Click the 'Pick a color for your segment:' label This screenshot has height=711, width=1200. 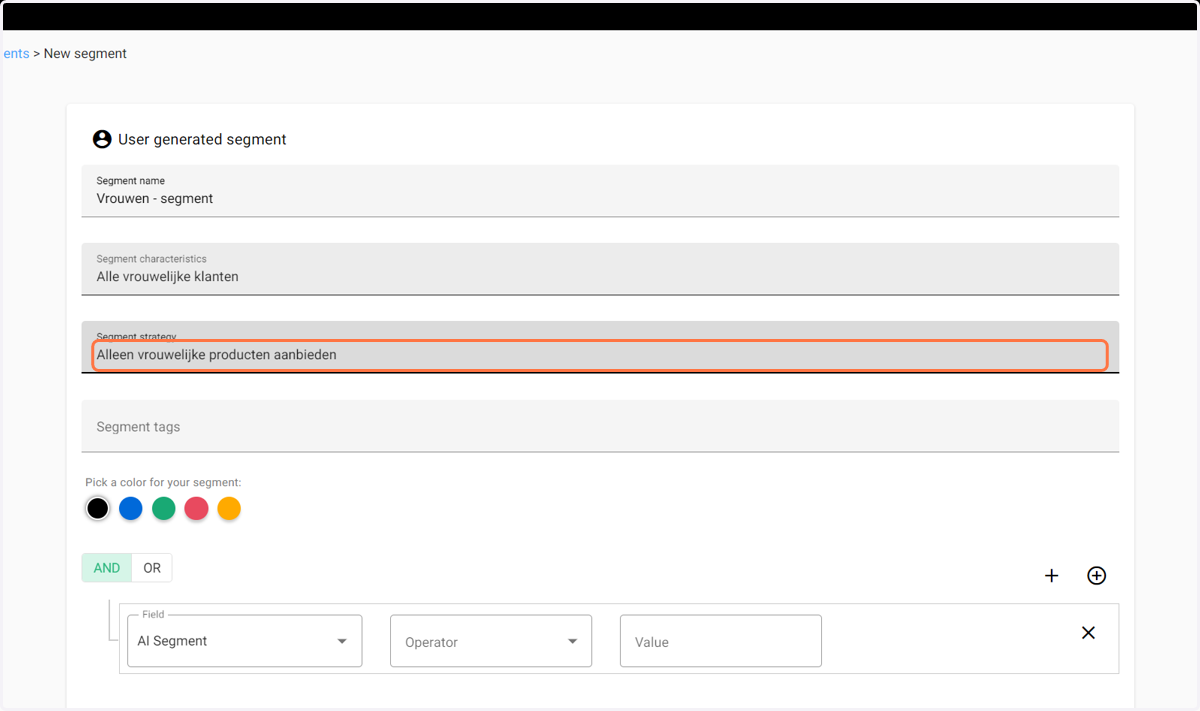coord(163,482)
